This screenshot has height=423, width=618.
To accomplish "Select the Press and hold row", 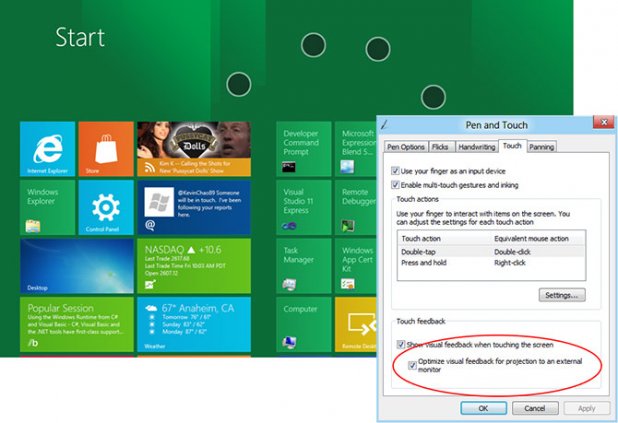I will coord(491,263).
